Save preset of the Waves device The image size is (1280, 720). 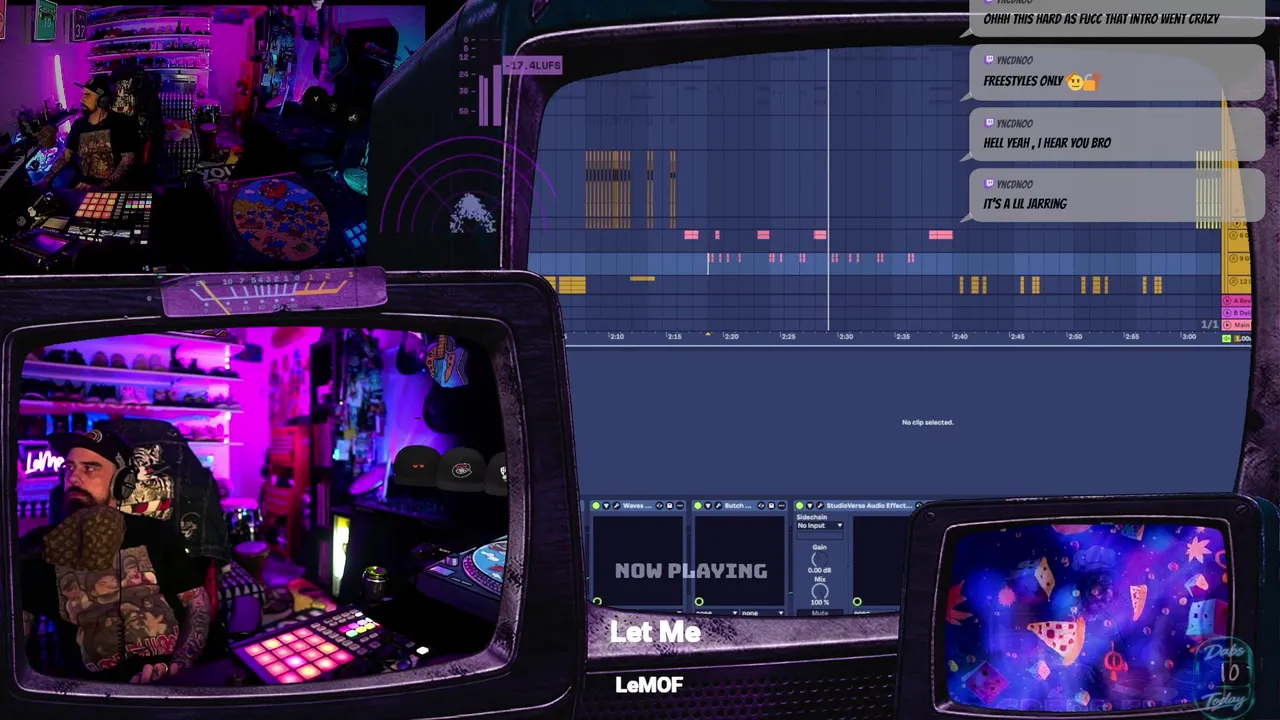tap(669, 506)
